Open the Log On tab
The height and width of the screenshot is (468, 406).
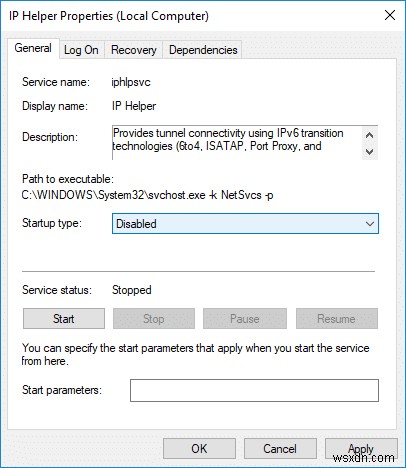coord(81,50)
